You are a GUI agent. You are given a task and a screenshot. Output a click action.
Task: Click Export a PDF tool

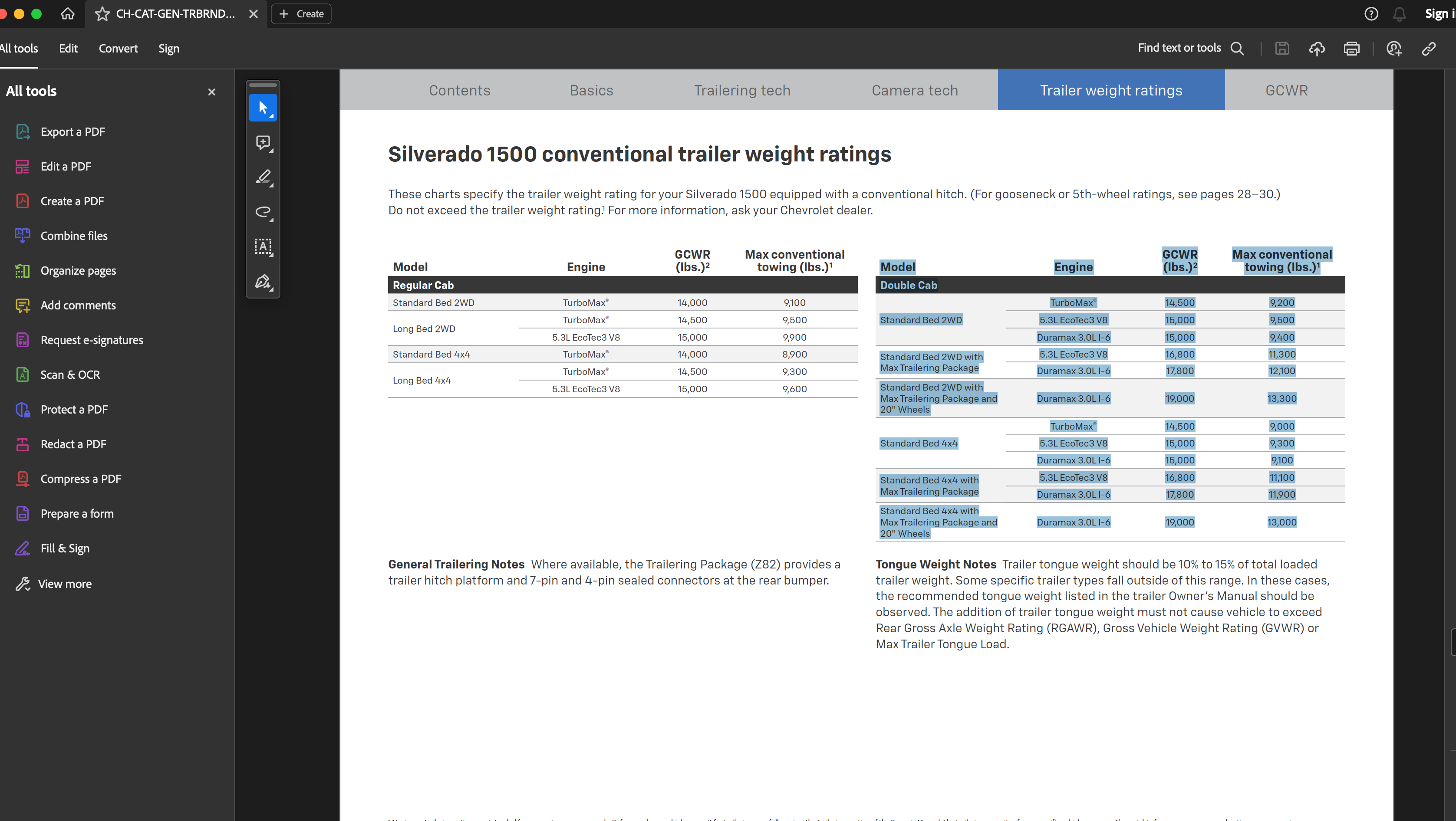point(72,131)
